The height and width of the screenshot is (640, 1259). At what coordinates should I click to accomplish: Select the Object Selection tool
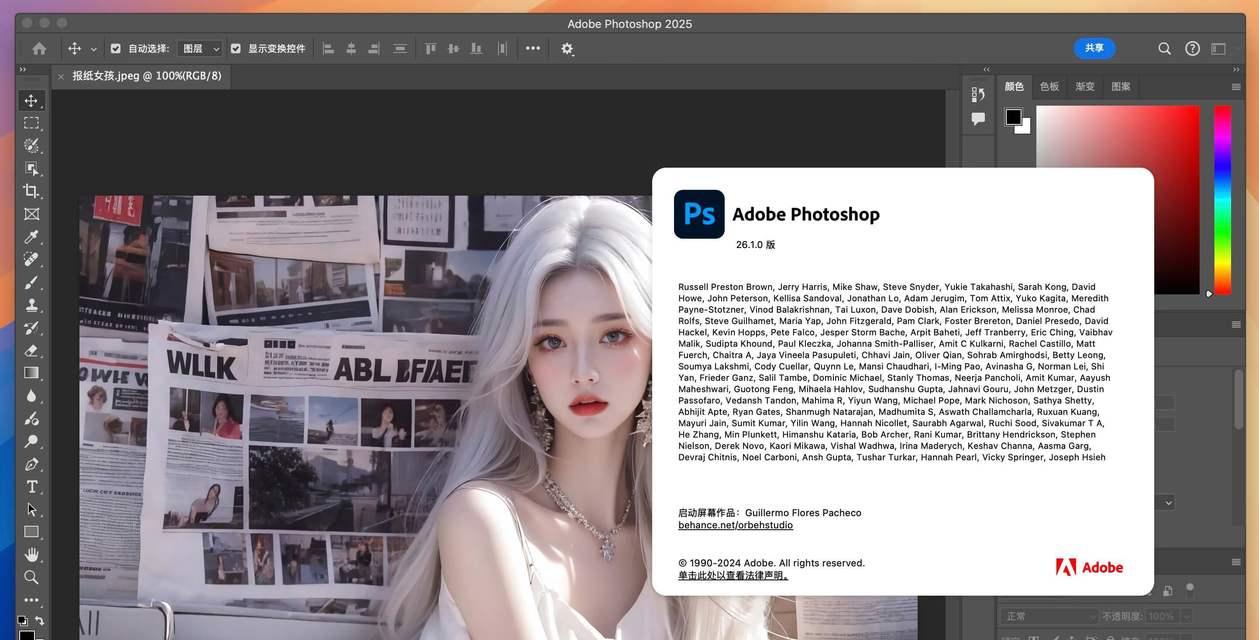[x=31, y=168]
